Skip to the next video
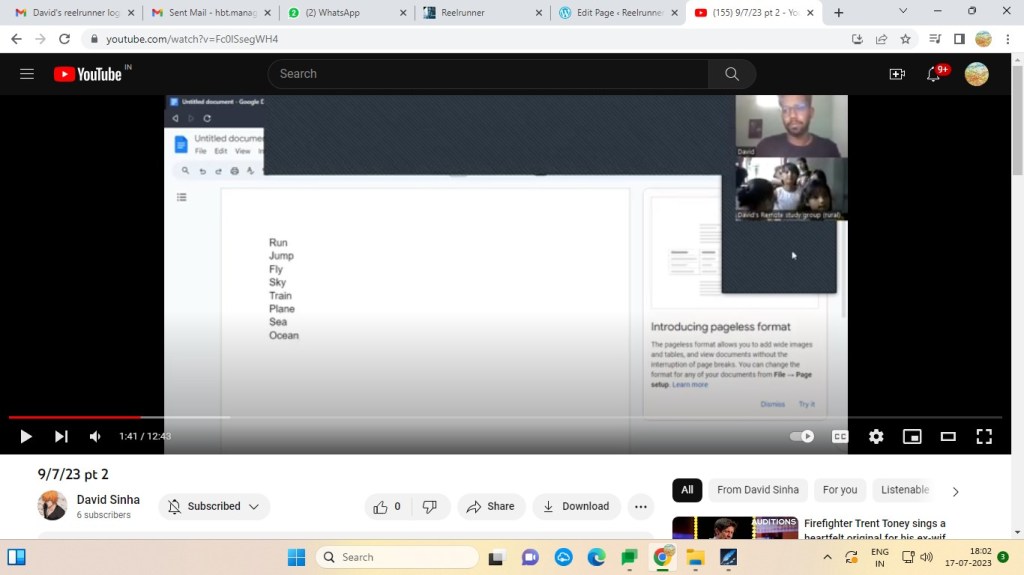Screen dimensions: 1024x575 pyautogui.click(x=61, y=436)
